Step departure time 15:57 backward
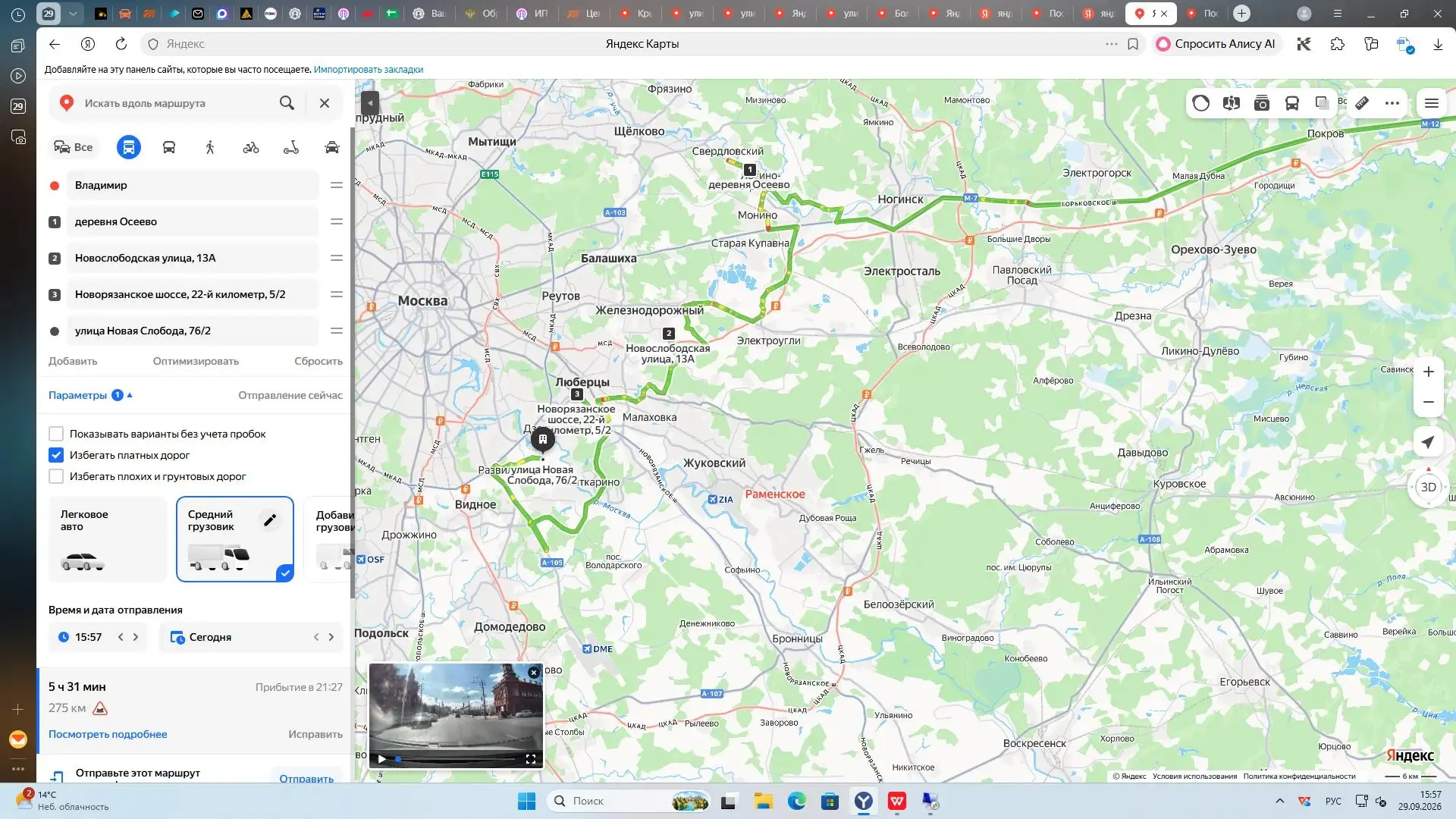The width and height of the screenshot is (1456, 819). pos(121,637)
